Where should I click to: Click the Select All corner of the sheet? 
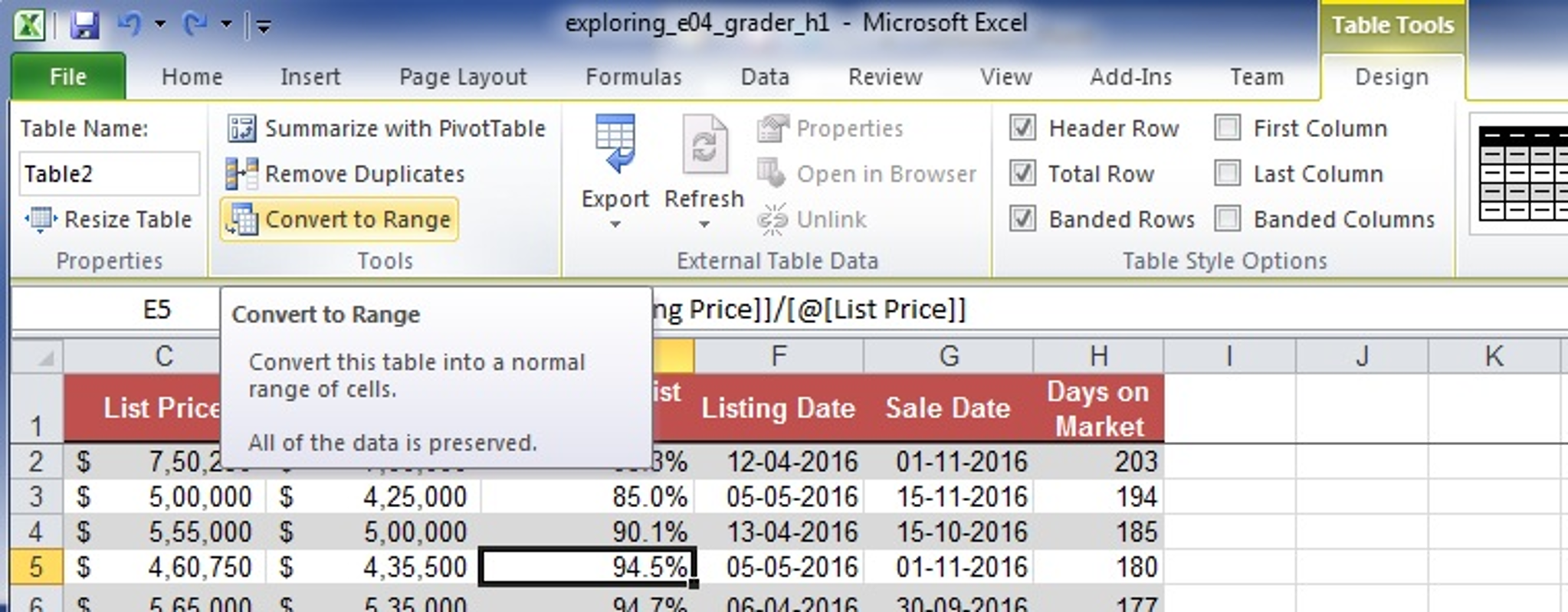point(37,356)
